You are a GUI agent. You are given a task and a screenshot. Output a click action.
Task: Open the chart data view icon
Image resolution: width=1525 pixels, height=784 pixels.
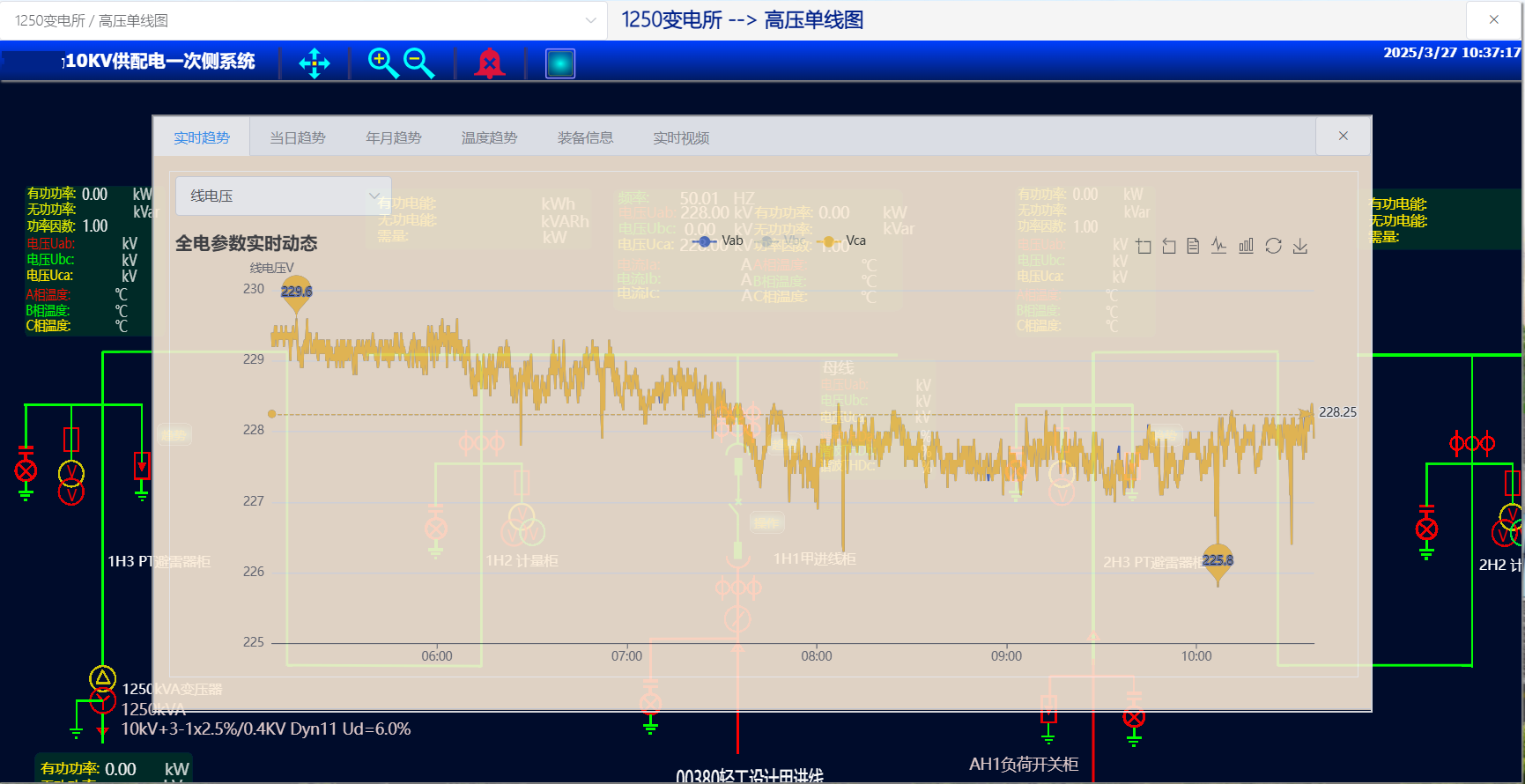1193,247
